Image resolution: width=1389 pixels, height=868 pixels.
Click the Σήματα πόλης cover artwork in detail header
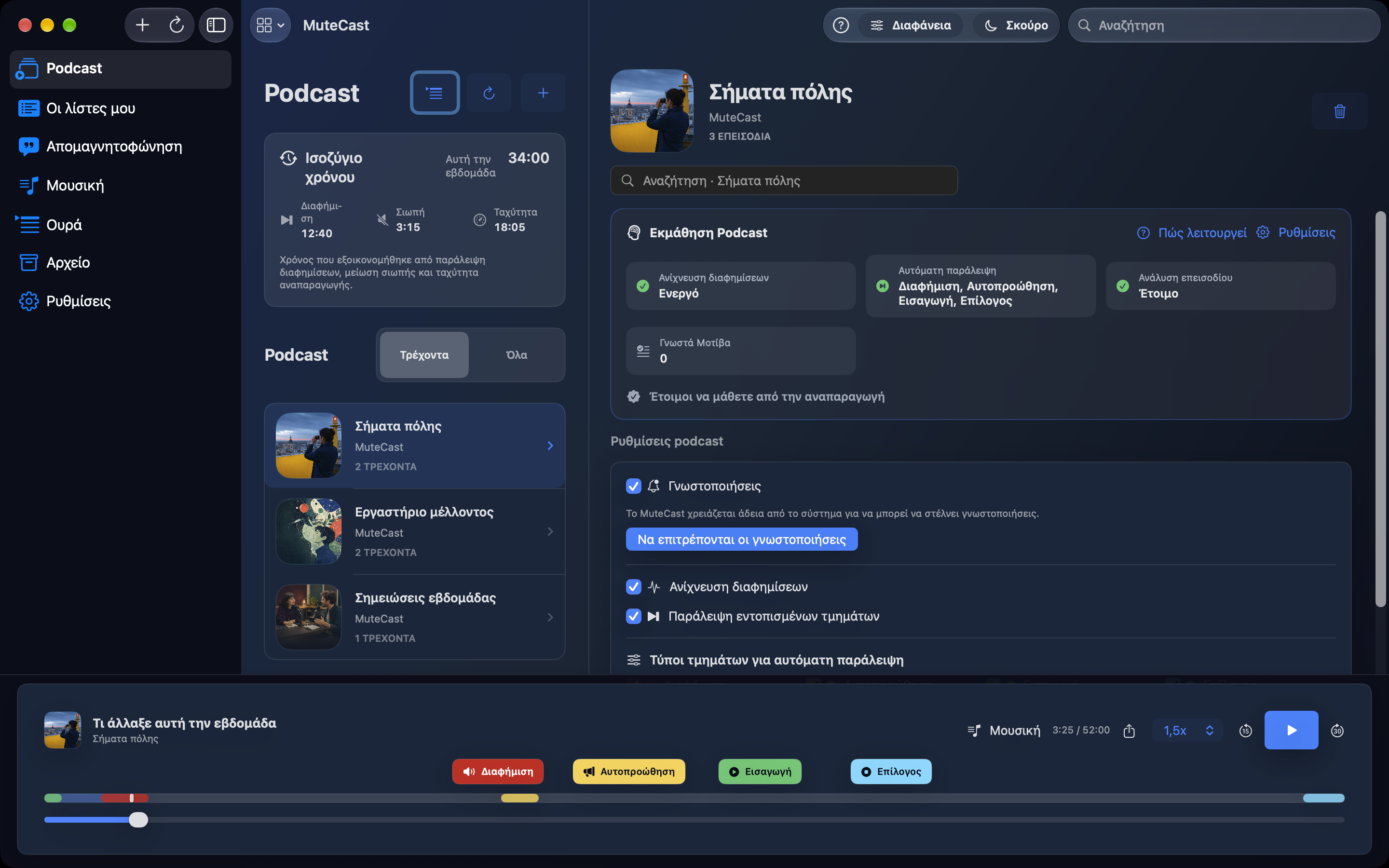tap(652, 111)
